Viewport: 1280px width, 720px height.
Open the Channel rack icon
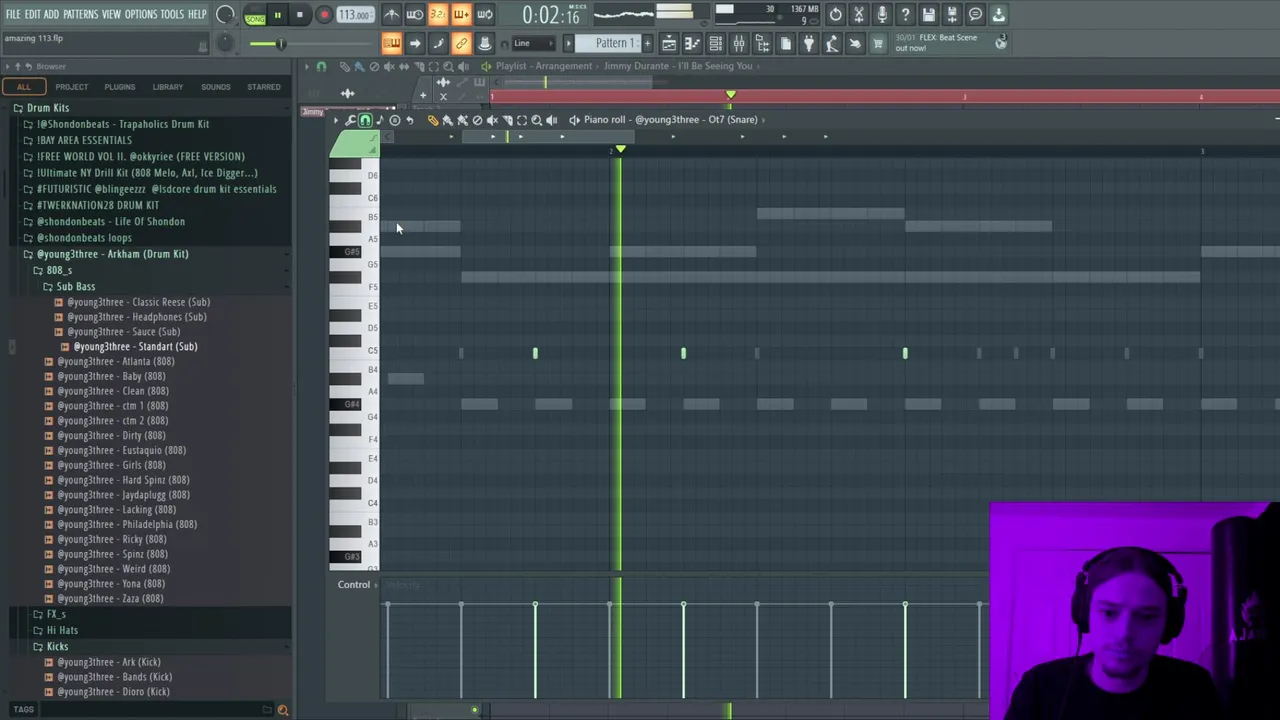point(715,43)
